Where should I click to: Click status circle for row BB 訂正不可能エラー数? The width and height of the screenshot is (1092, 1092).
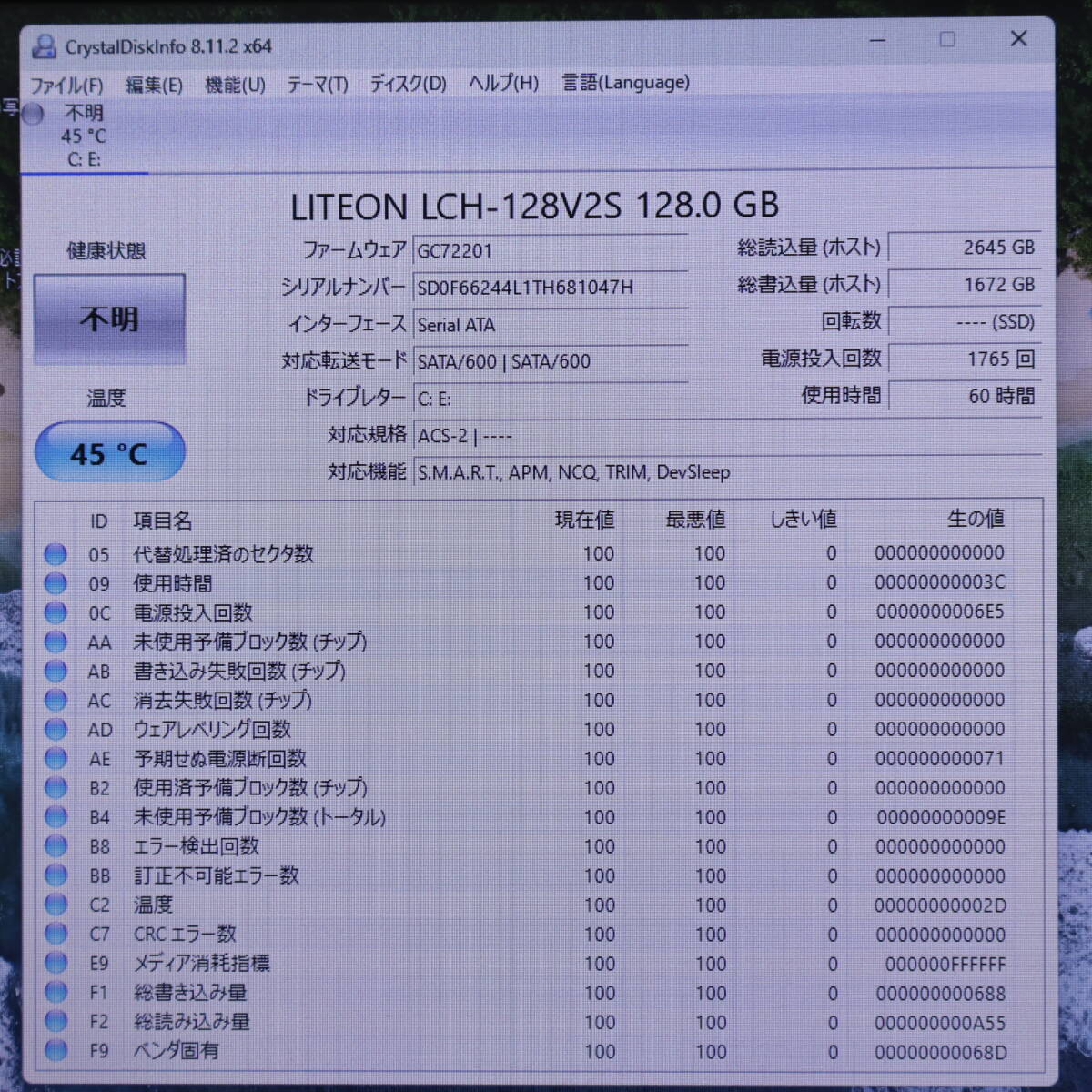pos(56,875)
